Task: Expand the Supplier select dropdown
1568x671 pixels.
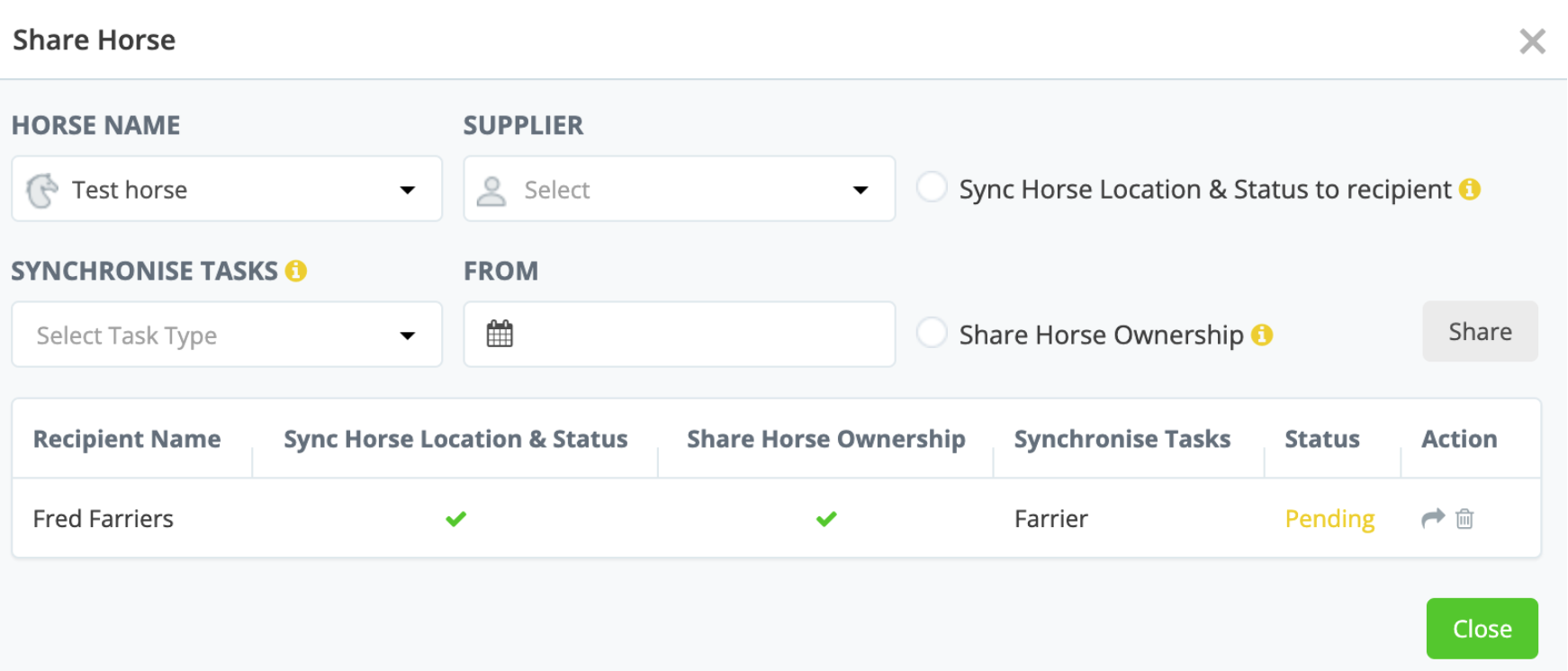Action: click(679, 189)
